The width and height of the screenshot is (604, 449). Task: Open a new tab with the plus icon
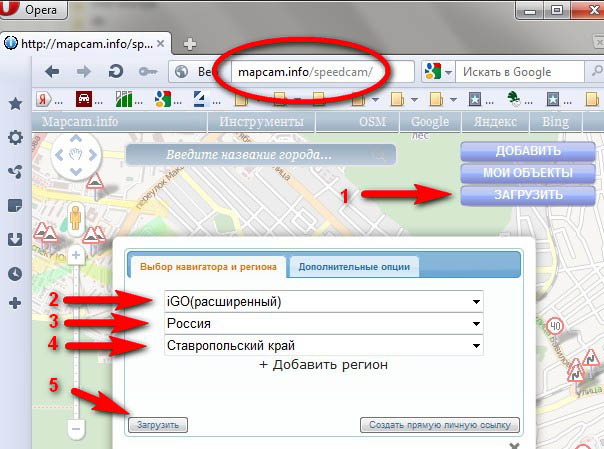click(190, 44)
